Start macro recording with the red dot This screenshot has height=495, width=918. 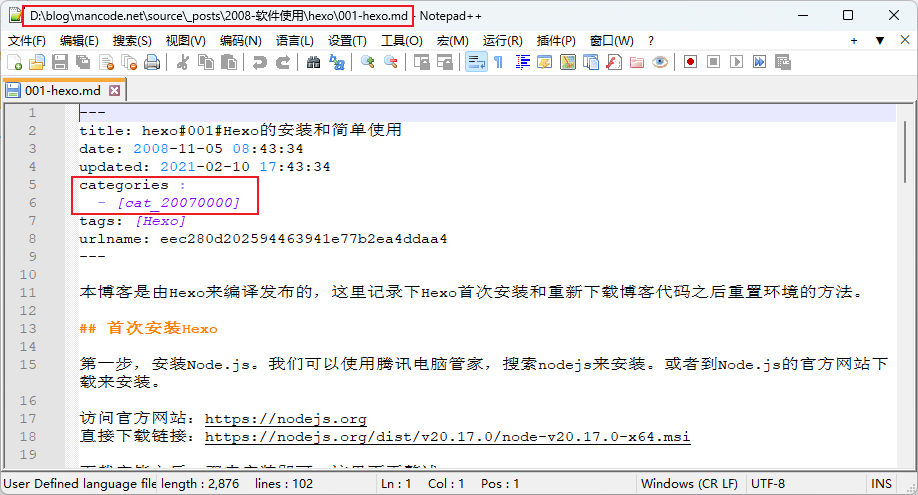(x=690, y=62)
